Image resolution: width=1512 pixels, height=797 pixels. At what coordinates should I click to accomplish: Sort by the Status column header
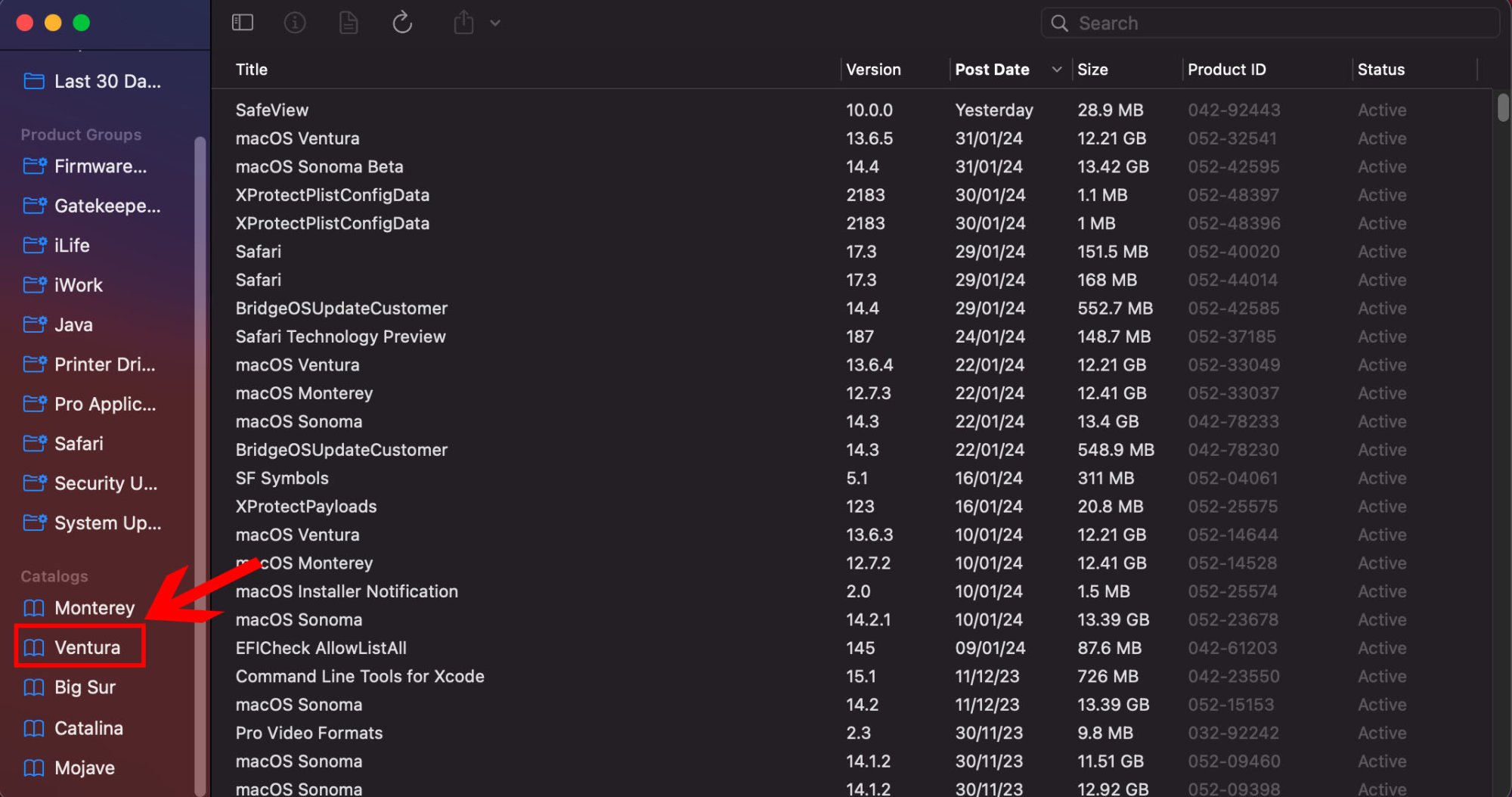click(x=1380, y=70)
